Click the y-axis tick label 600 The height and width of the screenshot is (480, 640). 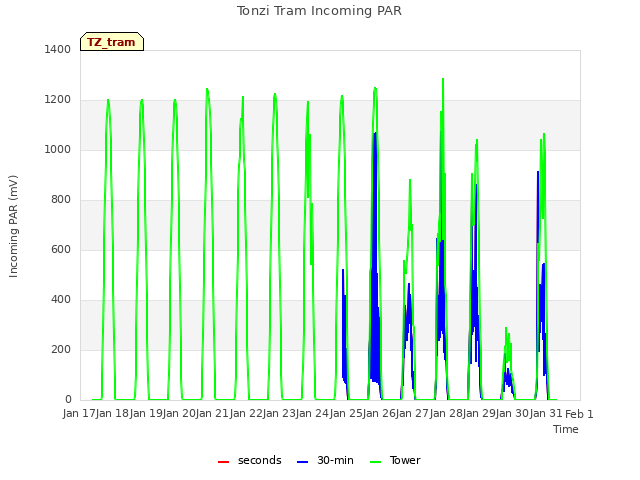(x=61, y=249)
